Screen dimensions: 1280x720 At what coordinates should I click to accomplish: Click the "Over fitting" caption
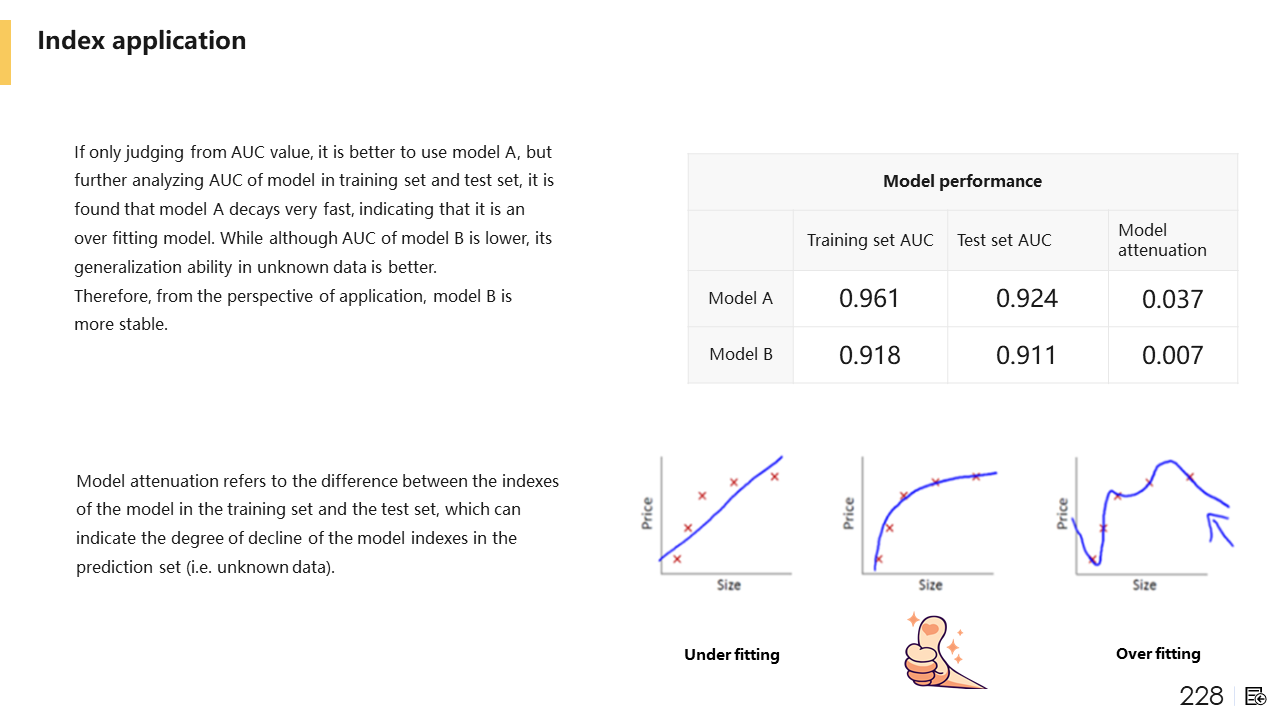pyautogui.click(x=1158, y=653)
